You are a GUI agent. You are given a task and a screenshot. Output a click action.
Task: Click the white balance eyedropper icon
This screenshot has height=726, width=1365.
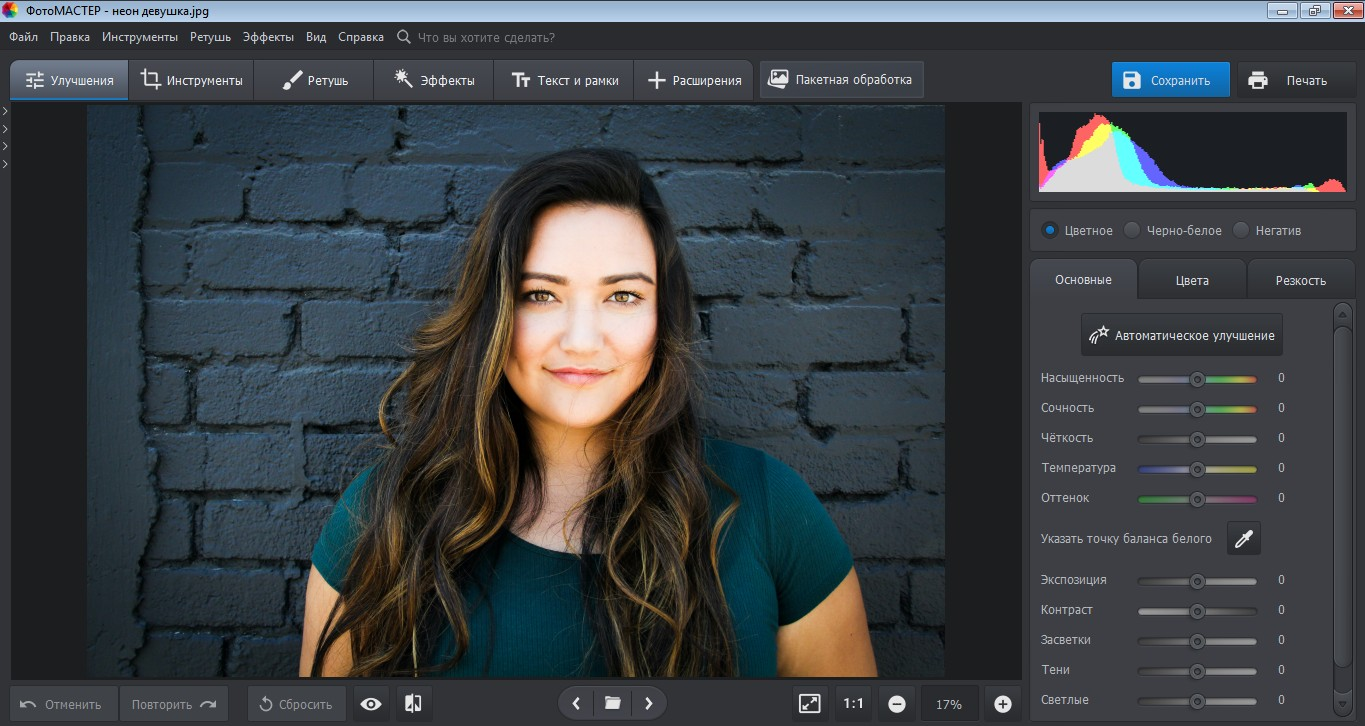(1243, 539)
